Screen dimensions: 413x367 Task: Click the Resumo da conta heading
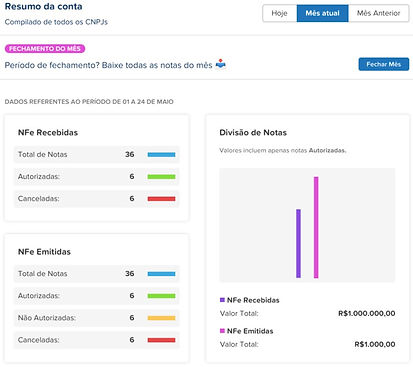(43, 6)
